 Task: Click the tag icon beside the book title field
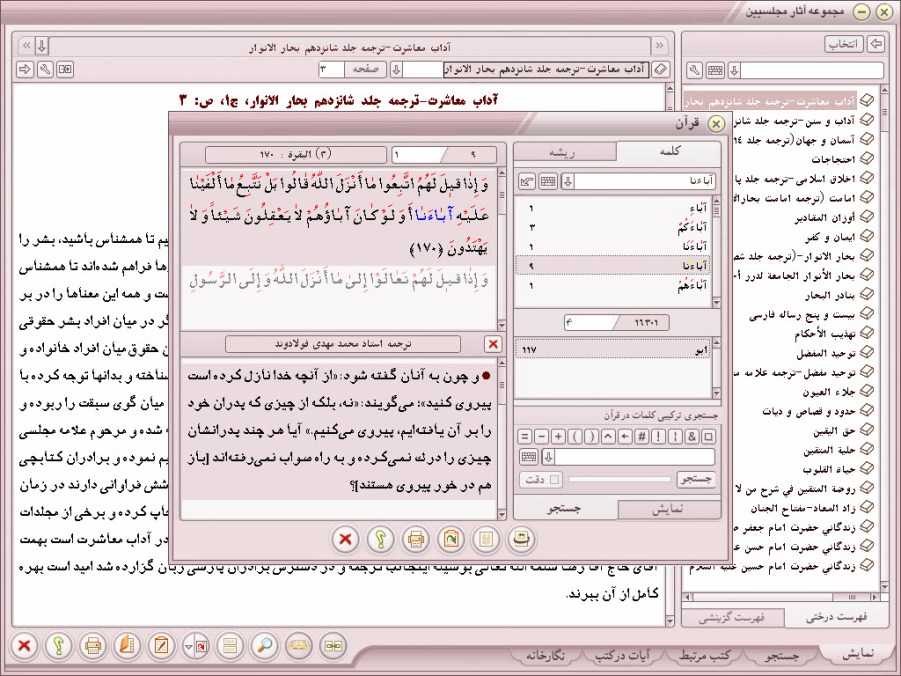coord(661,70)
